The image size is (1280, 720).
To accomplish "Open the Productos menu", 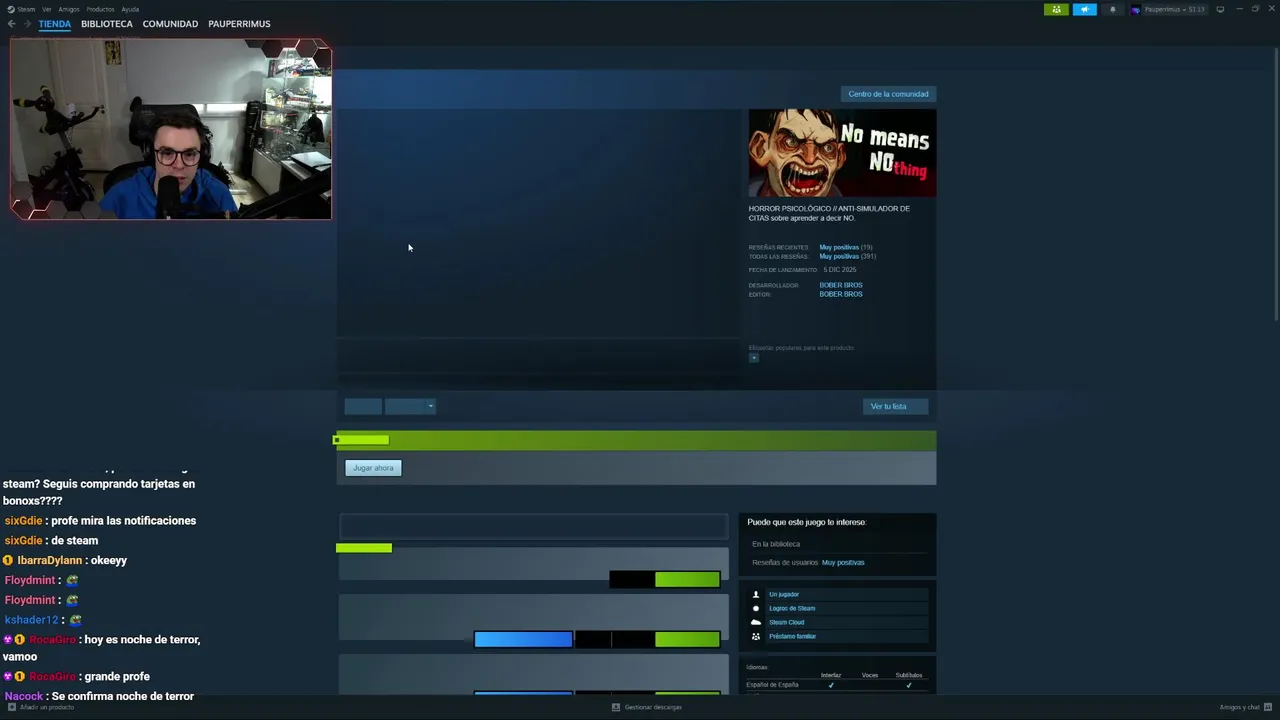I will [100, 9].
